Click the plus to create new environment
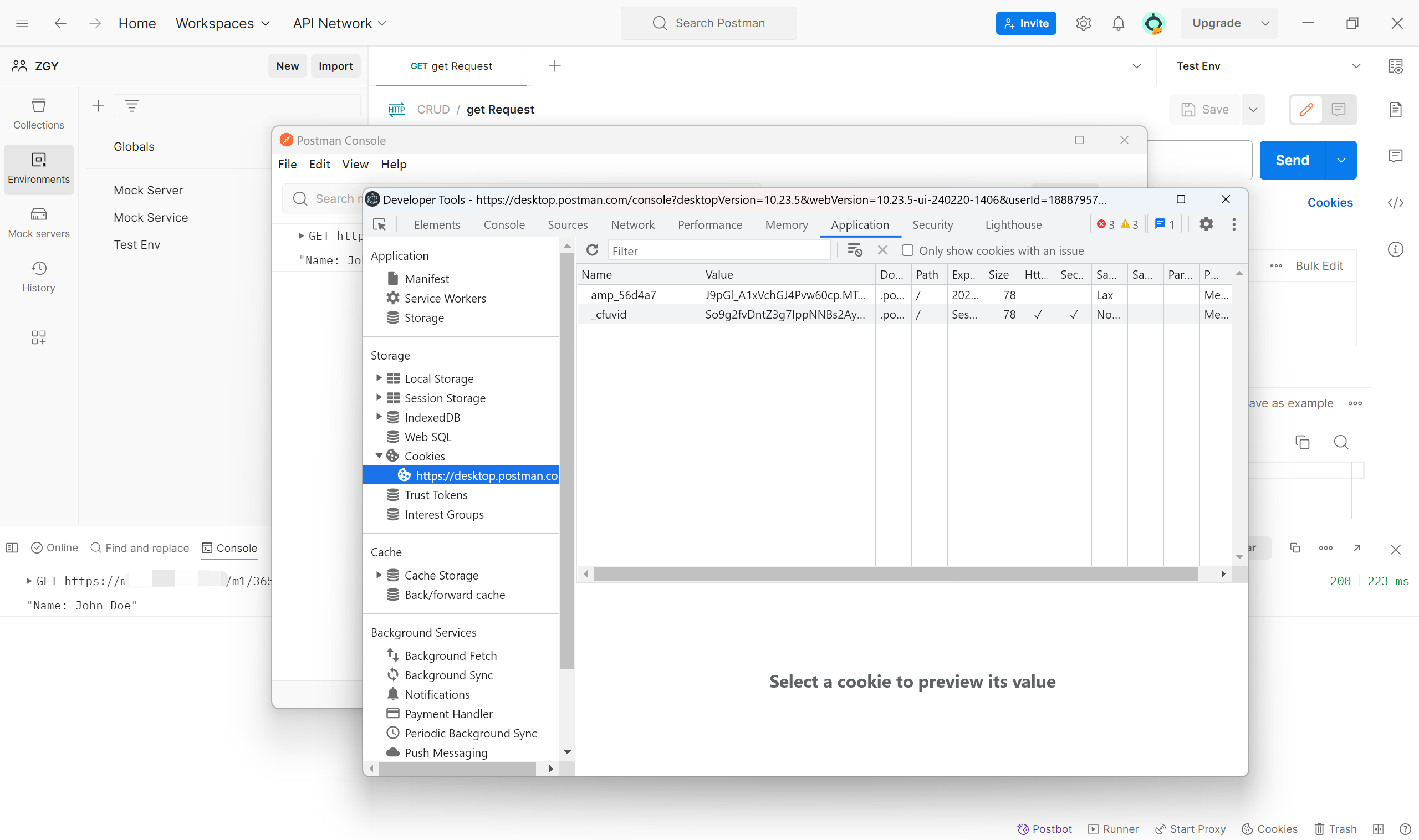The width and height of the screenshot is (1419, 840). pos(98,106)
